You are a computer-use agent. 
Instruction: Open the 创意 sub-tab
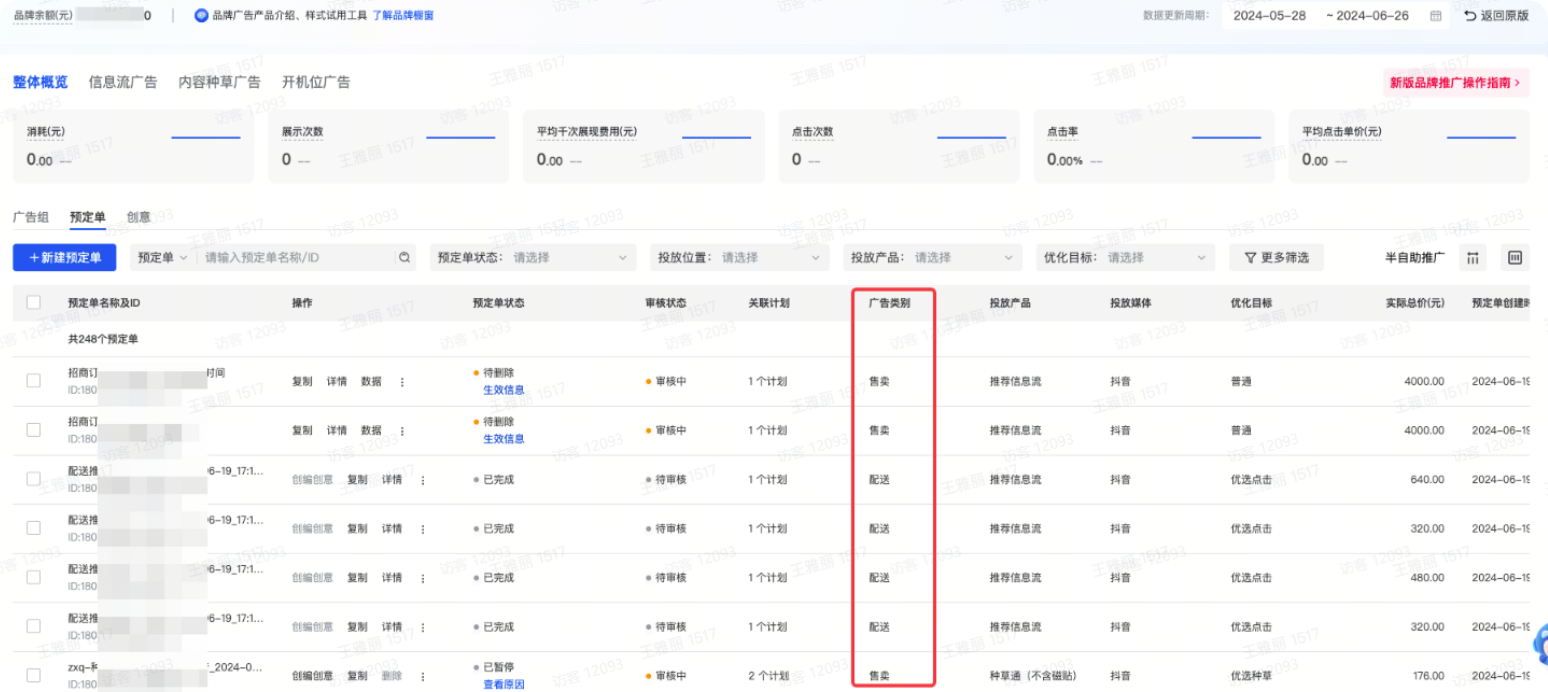139,217
